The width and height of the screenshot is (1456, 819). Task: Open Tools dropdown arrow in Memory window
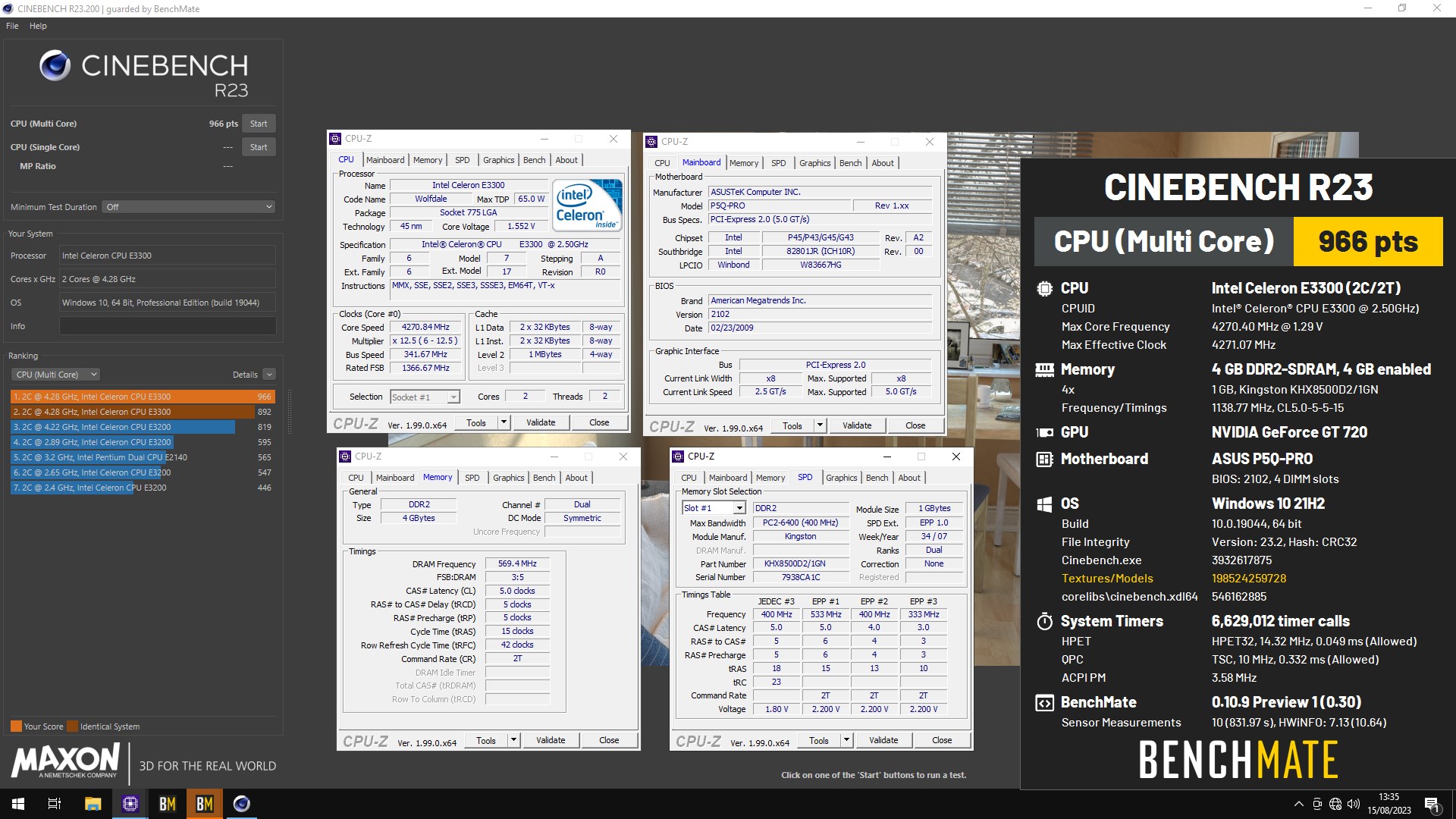click(513, 741)
